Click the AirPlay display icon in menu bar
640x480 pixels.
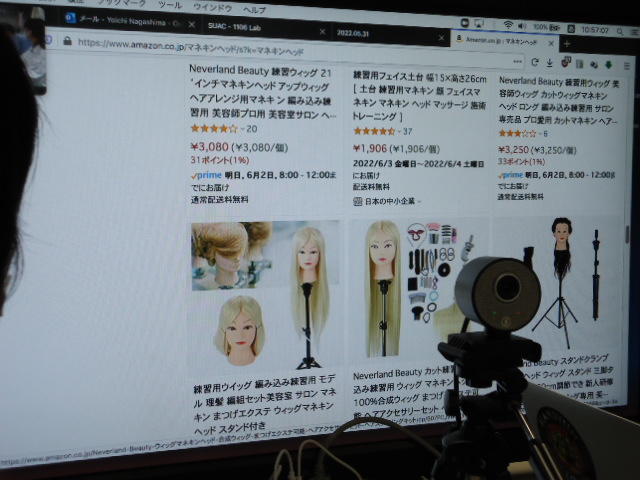click(x=479, y=24)
